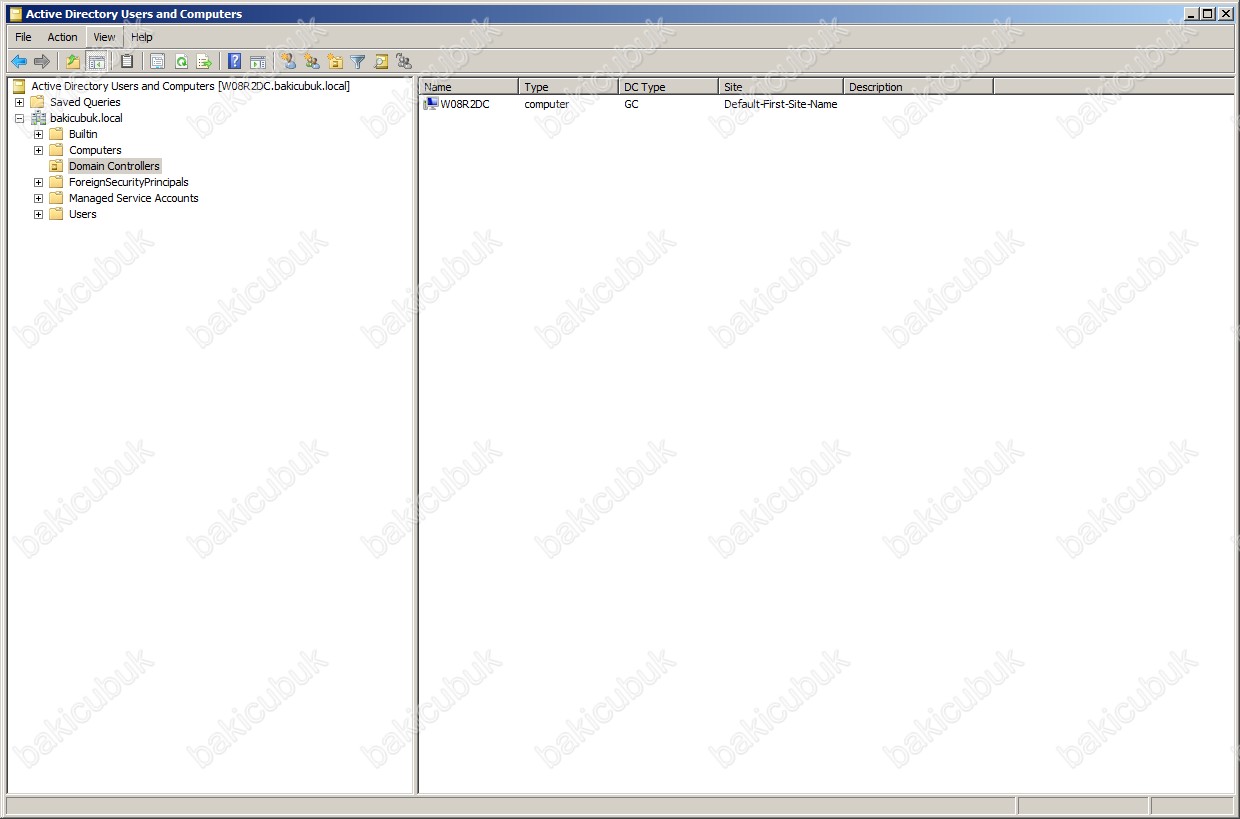
Task: Maximize the window
Action: 1208,14
